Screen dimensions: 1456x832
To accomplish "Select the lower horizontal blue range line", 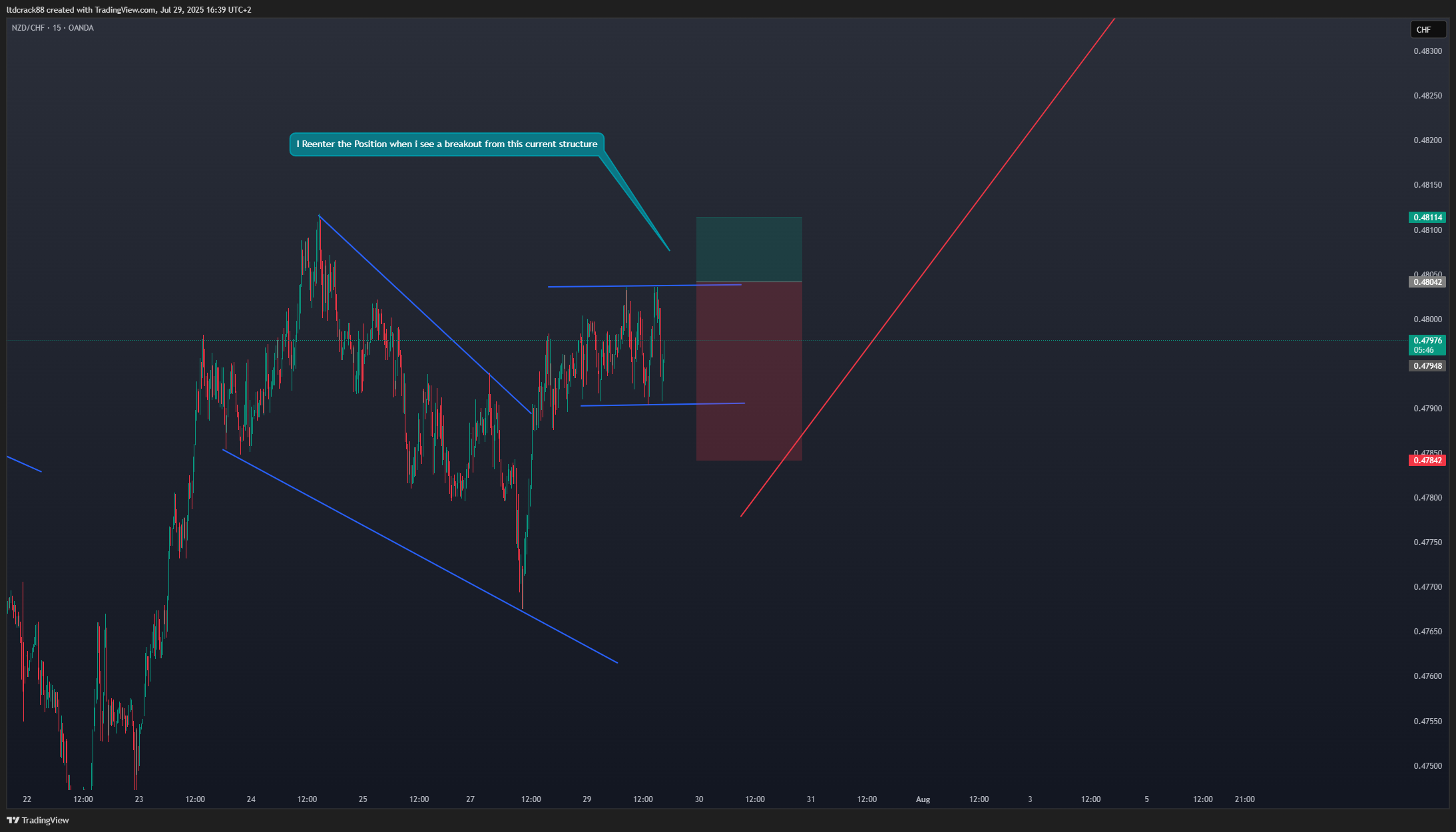I will click(662, 404).
